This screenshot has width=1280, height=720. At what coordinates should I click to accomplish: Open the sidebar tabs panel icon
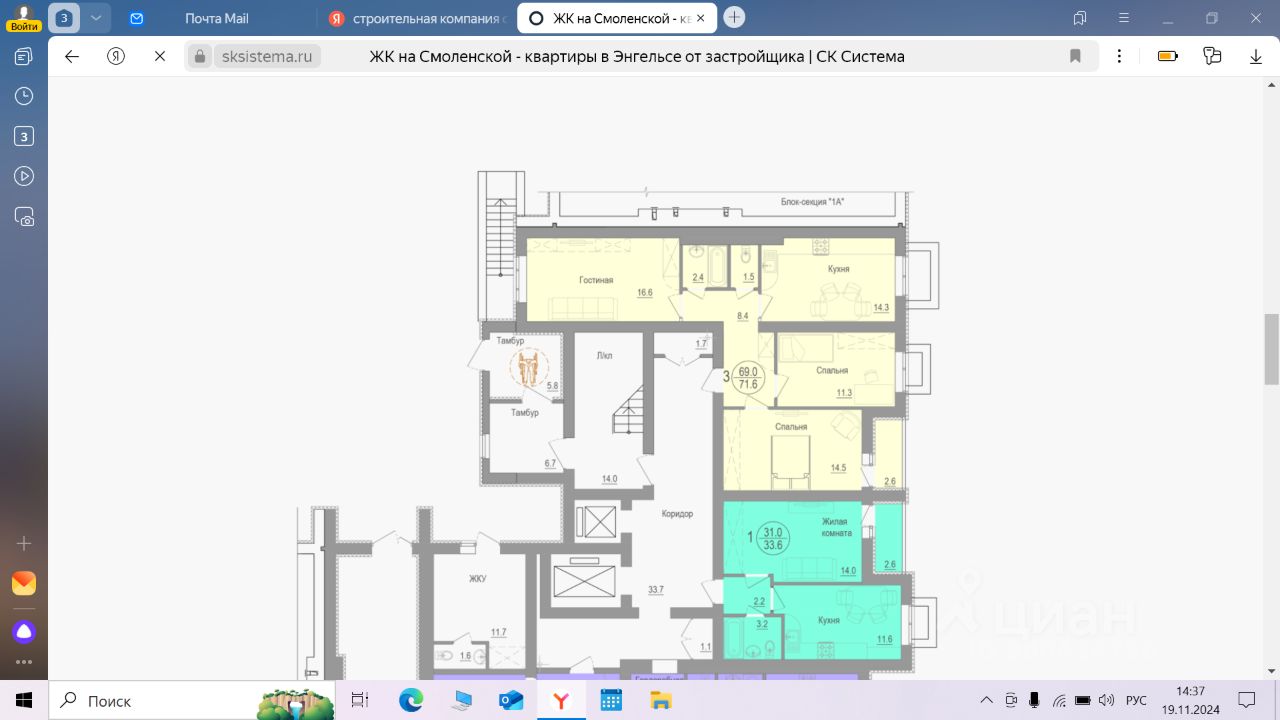[24, 56]
